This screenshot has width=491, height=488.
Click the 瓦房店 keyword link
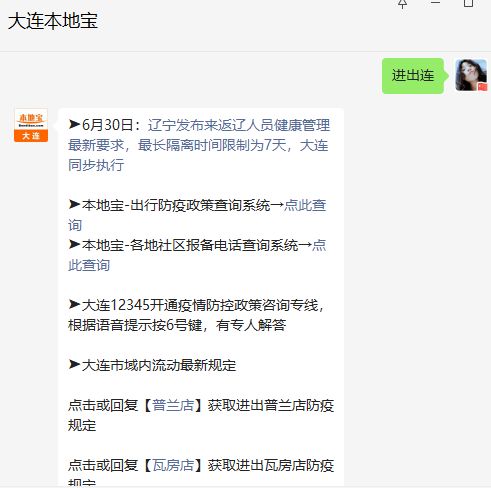click(x=173, y=465)
